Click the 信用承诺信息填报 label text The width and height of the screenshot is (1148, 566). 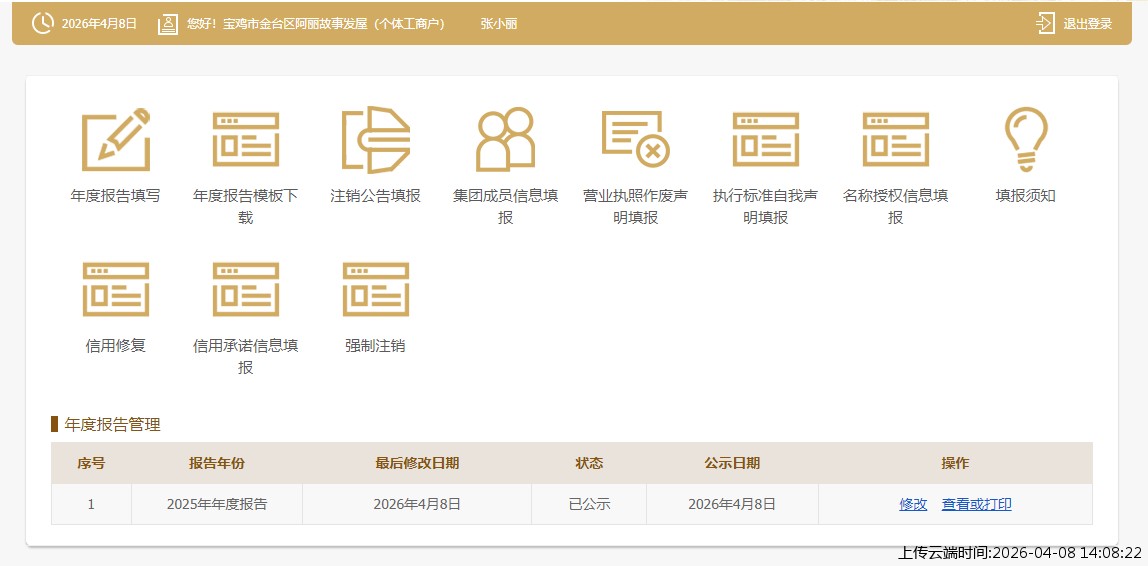coord(246,357)
